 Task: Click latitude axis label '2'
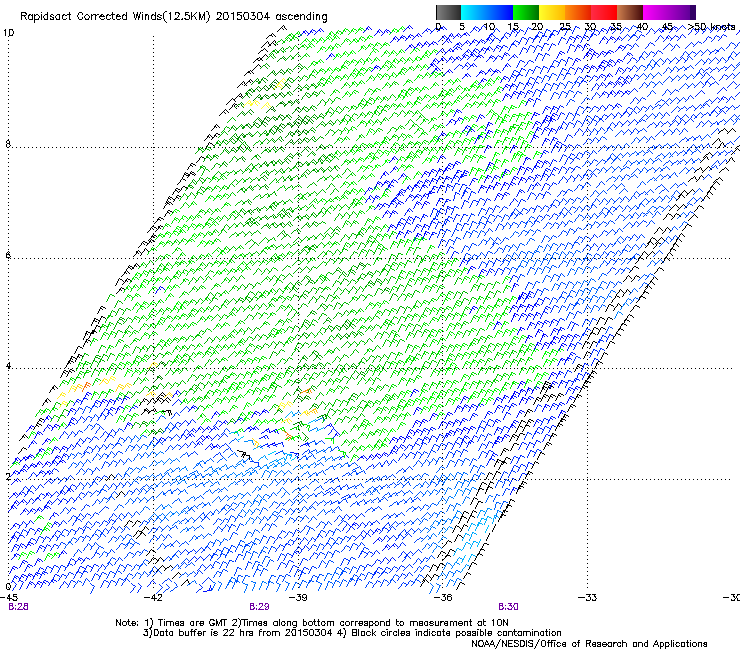8,476
